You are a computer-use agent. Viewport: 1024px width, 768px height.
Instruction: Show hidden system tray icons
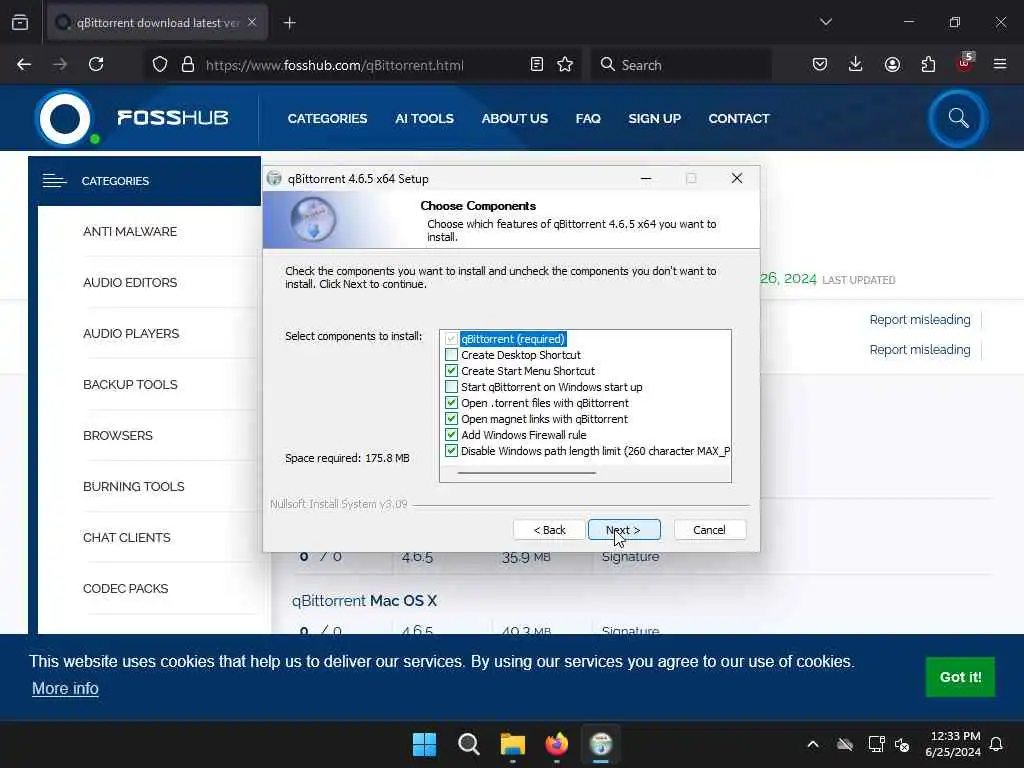[x=812, y=744]
